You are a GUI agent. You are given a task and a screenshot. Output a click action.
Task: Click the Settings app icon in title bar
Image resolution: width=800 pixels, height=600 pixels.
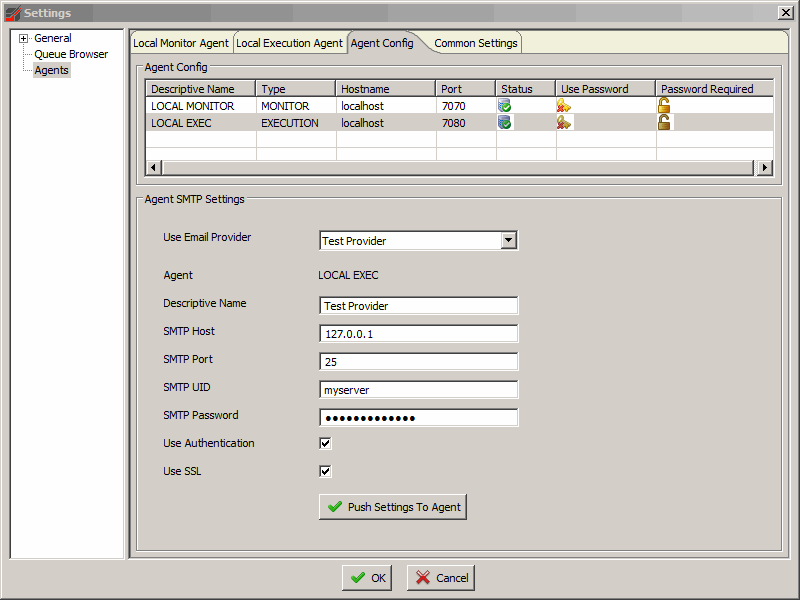13,13
